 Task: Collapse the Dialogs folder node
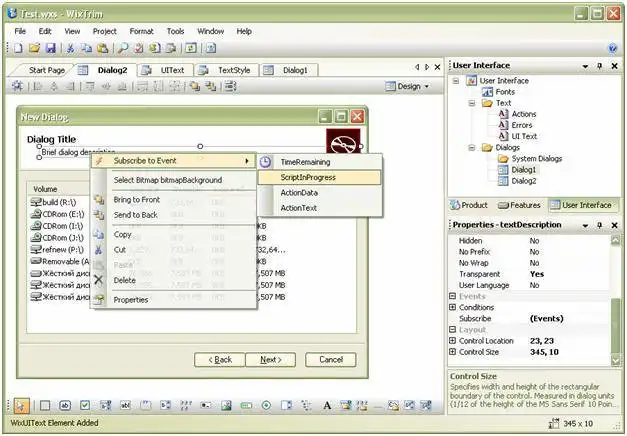click(x=472, y=148)
